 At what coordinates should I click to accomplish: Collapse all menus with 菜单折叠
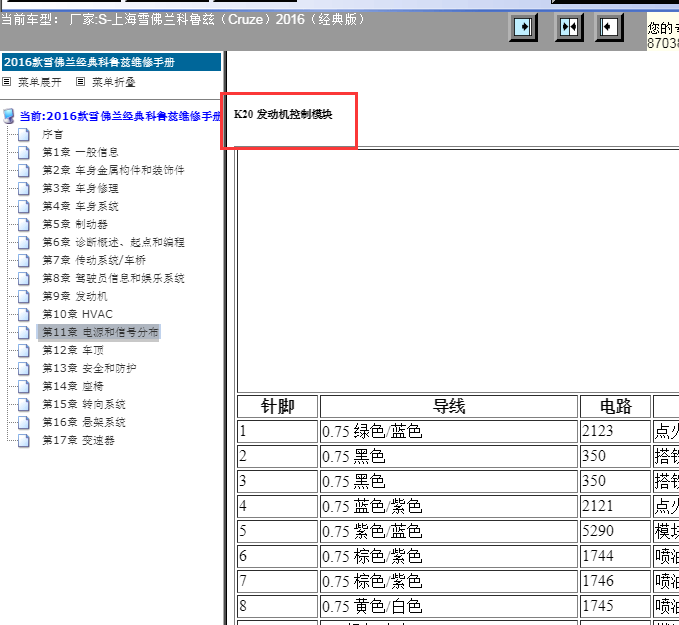coord(109,82)
